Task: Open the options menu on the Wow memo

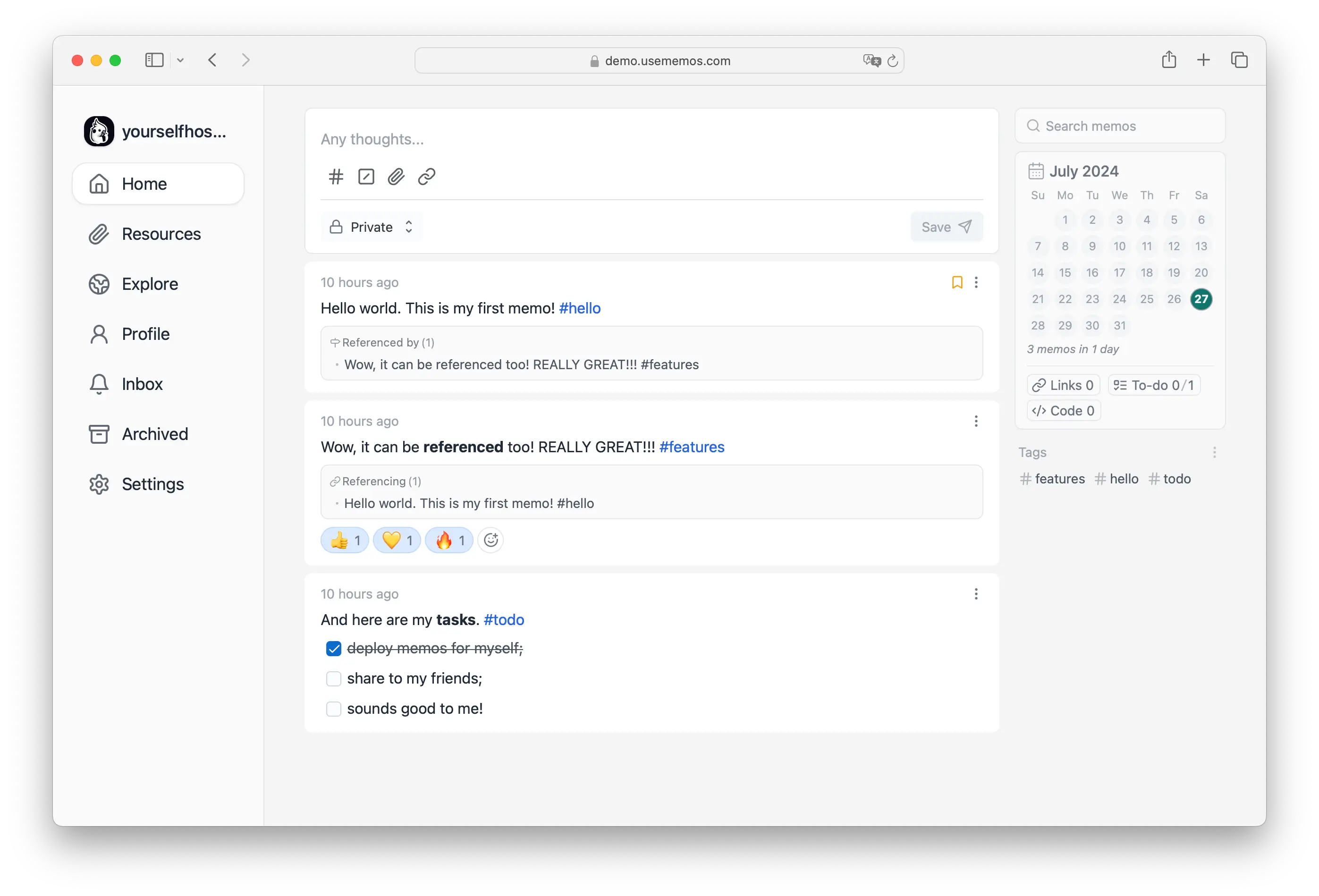Action: pyautogui.click(x=976, y=421)
